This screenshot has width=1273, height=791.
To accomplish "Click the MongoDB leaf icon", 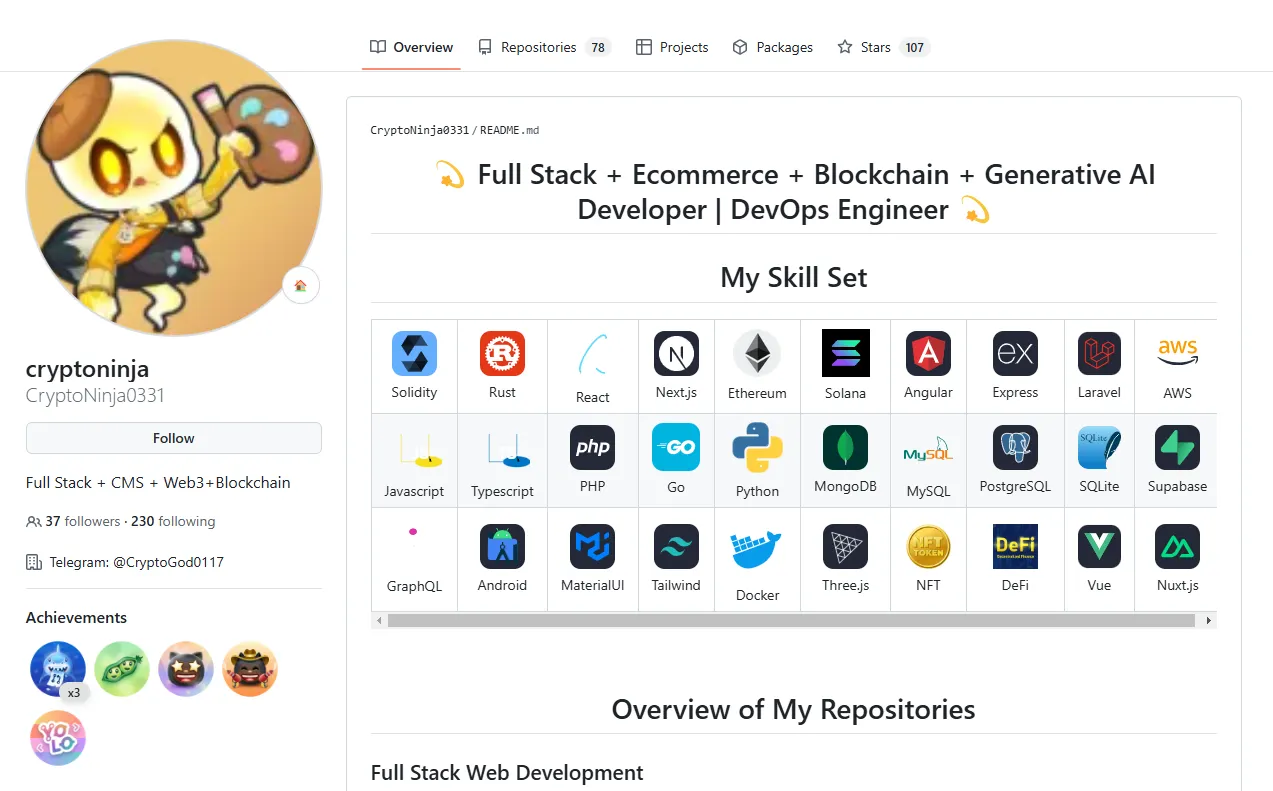I will tap(845, 447).
